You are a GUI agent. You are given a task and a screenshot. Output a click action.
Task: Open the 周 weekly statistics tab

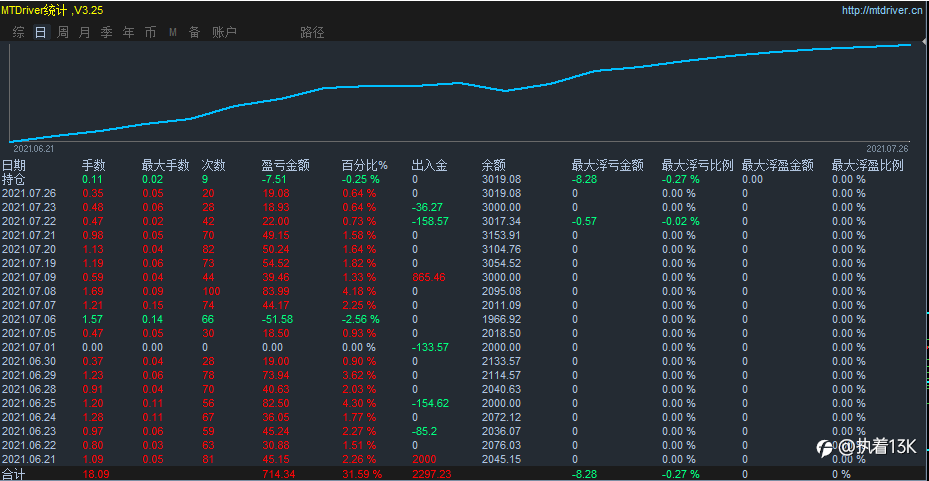pos(62,32)
